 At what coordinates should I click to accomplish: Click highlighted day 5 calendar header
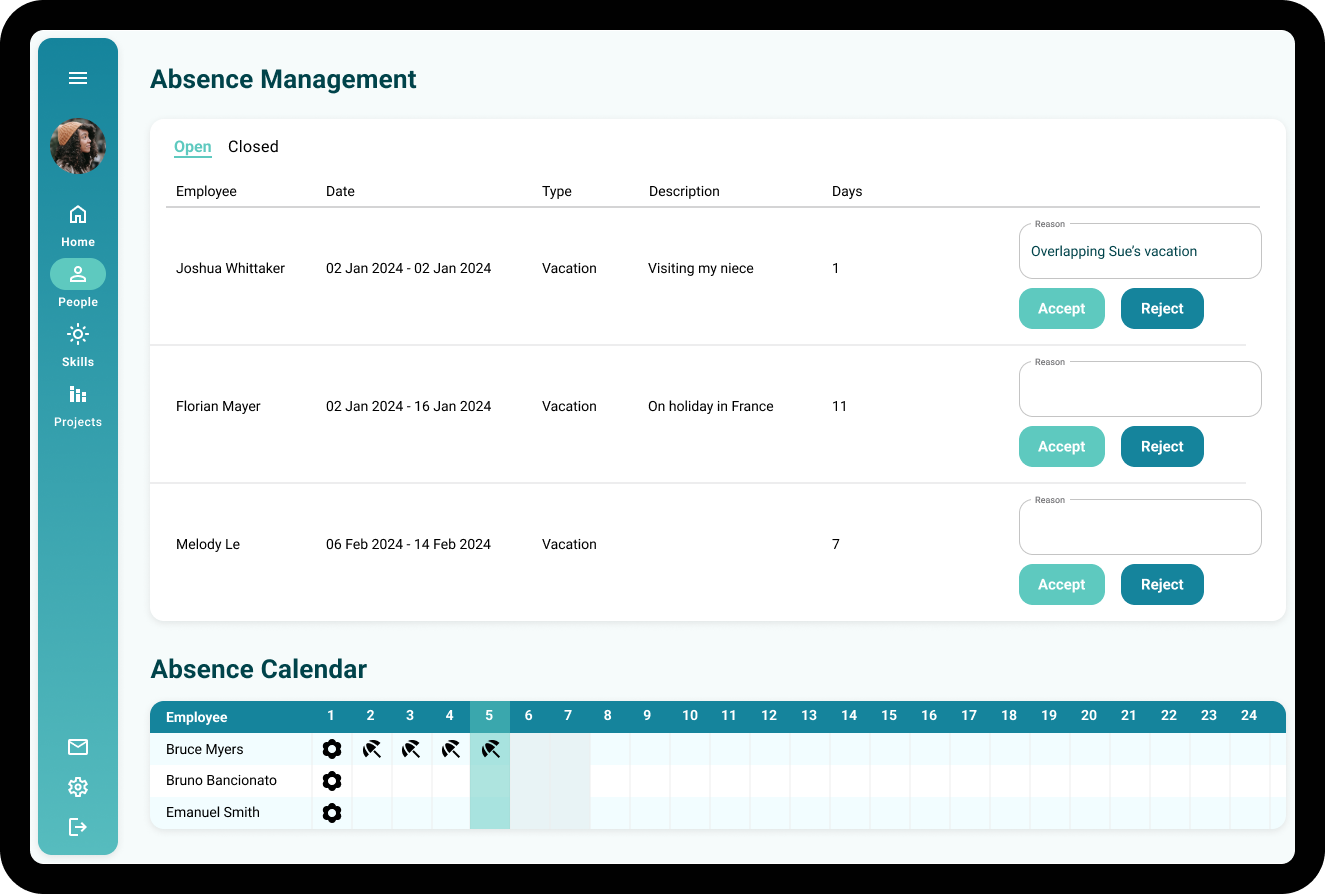(x=489, y=716)
